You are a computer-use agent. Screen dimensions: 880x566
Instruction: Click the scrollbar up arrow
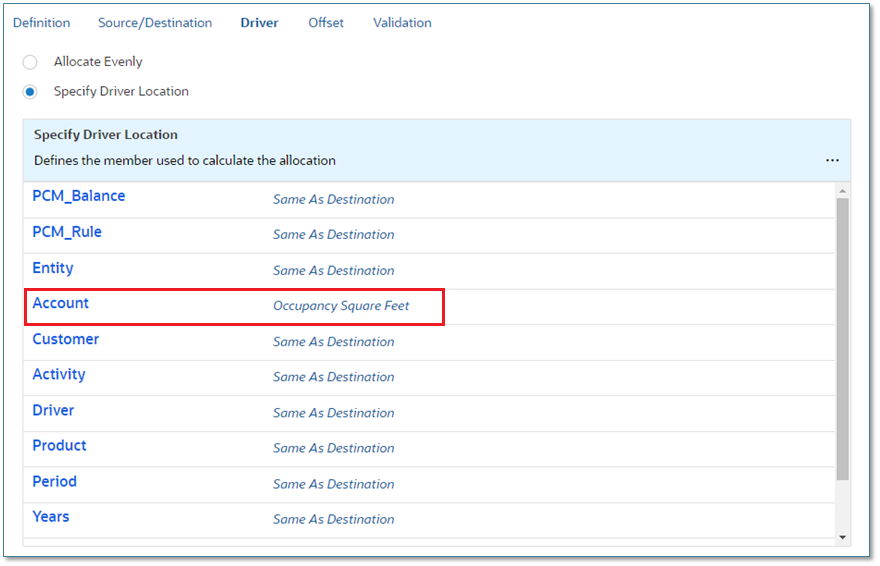point(842,191)
